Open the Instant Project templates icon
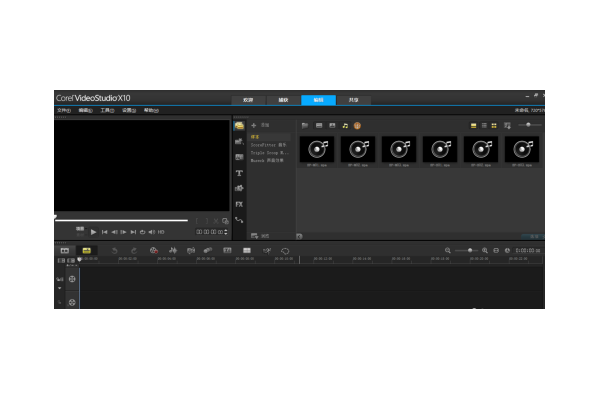This screenshot has width=600, height=400. (239, 142)
